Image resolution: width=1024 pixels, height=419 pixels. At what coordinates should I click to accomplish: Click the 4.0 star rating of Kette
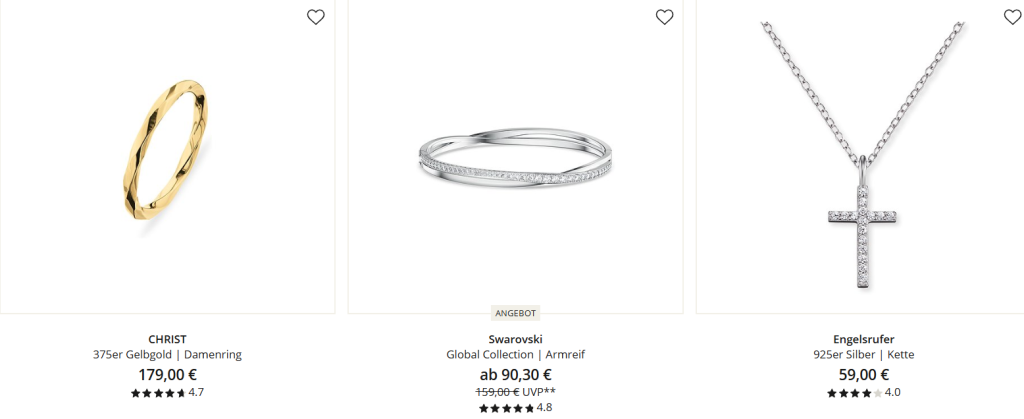(863, 393)
